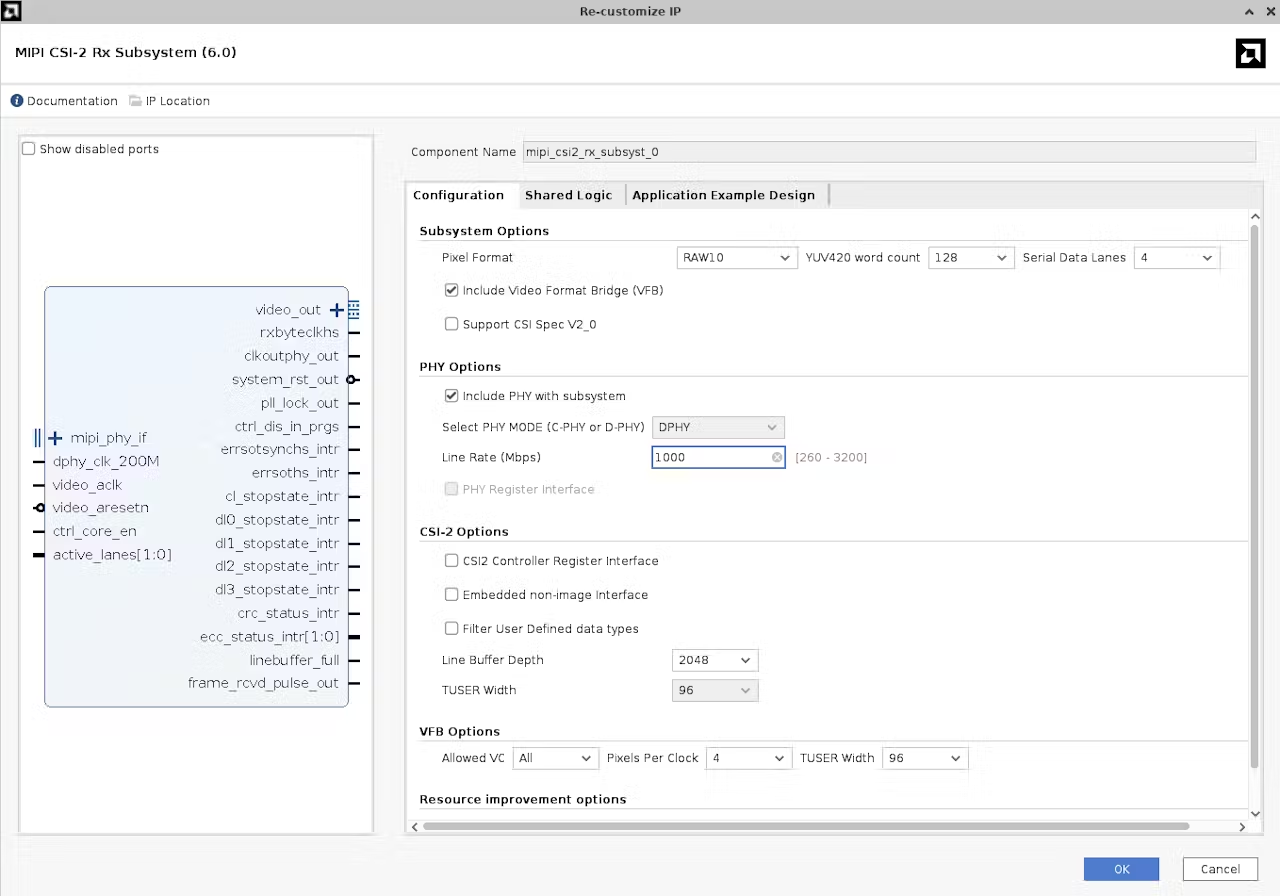Select the ctrl_core_en port label

tap(95, 531)
